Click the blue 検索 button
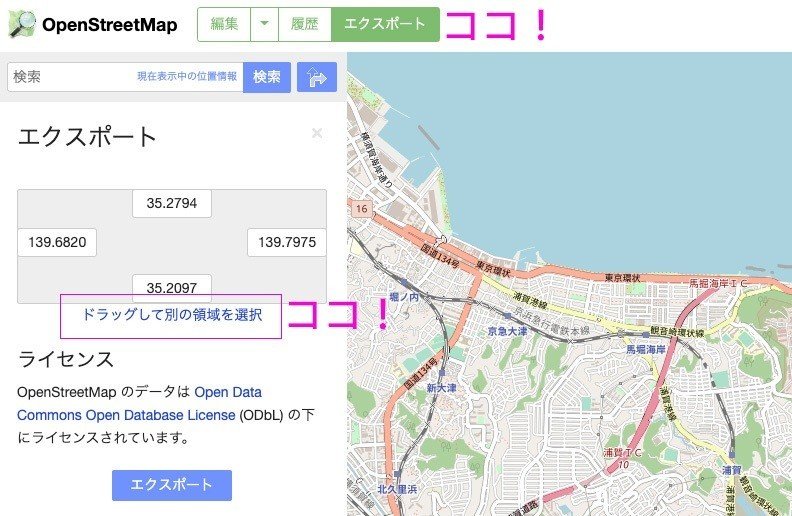The height and width of the screenshot is (516, 792). [267, 77]
